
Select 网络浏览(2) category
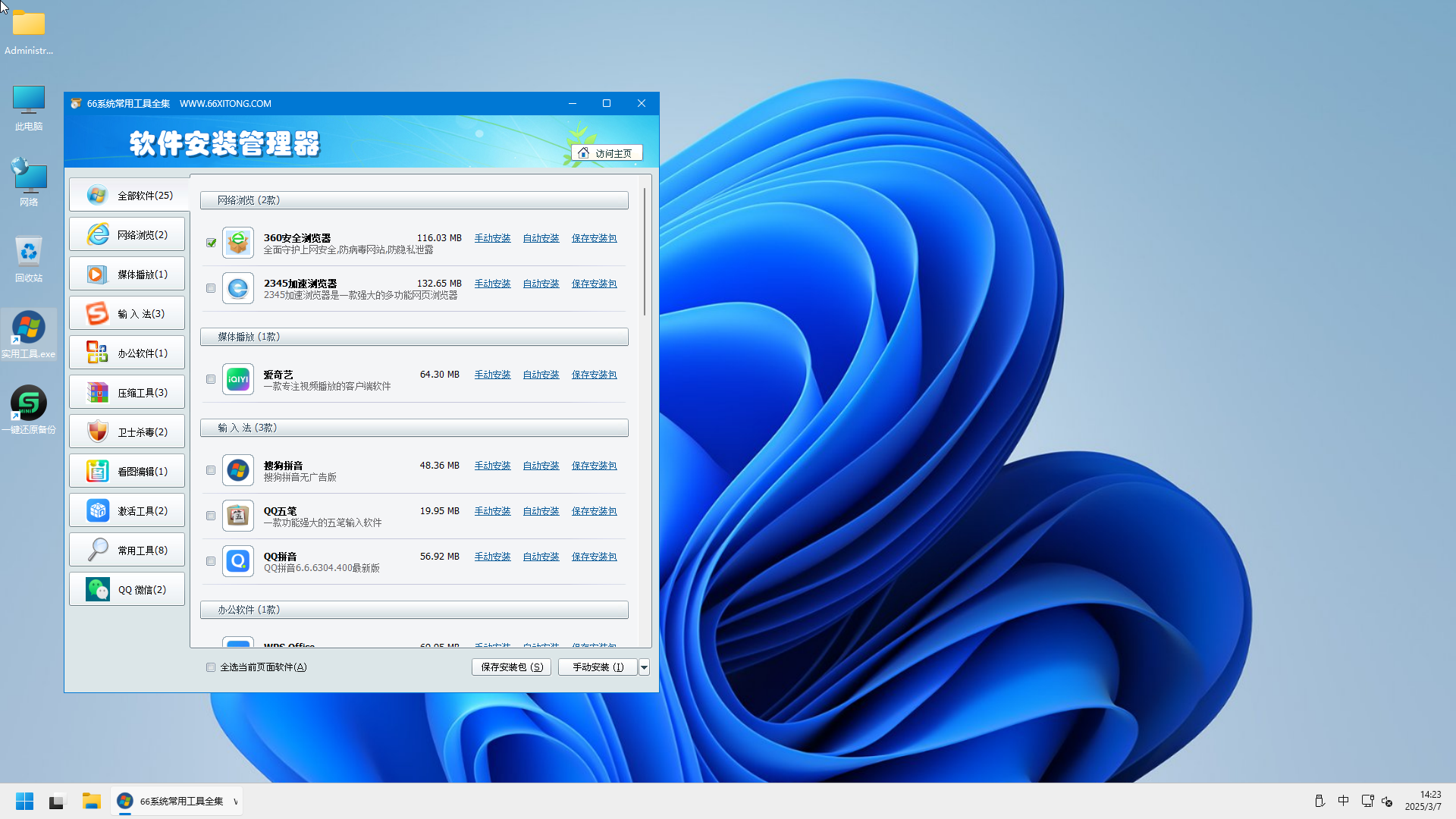[127, 234]
